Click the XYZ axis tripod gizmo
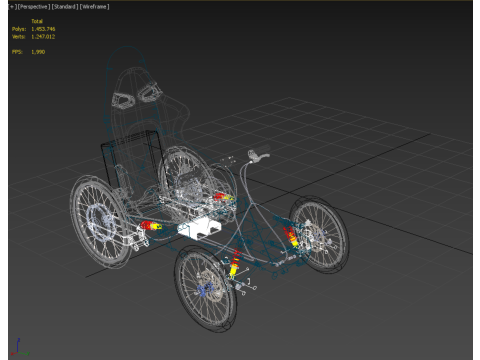Image resolution: width=480 pixels, height=360 pixels. (x=19, y=348)
